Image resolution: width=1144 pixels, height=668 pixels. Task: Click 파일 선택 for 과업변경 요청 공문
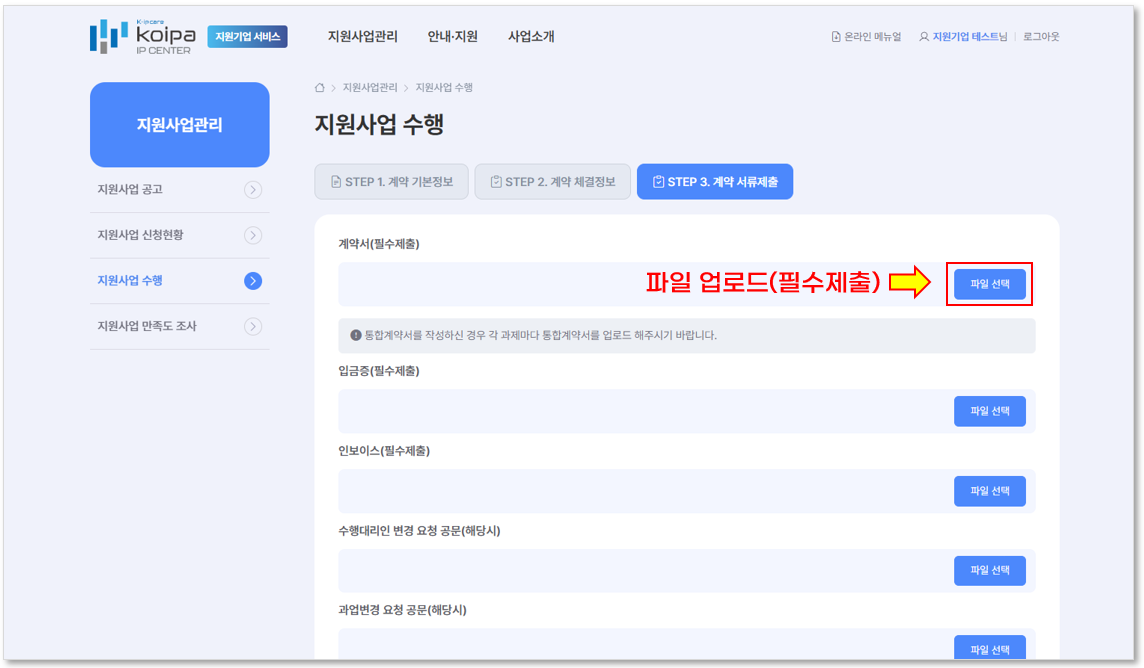click(989, 648)
